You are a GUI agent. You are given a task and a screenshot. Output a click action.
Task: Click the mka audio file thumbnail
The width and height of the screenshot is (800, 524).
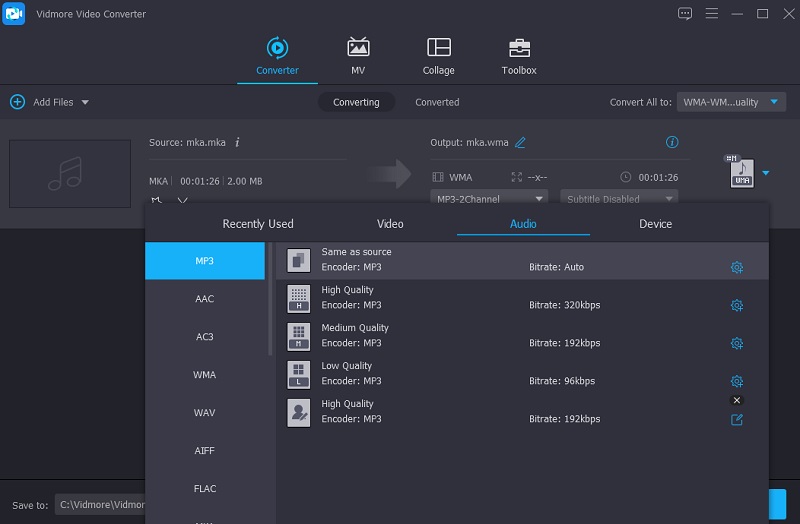tap(70, 173)
